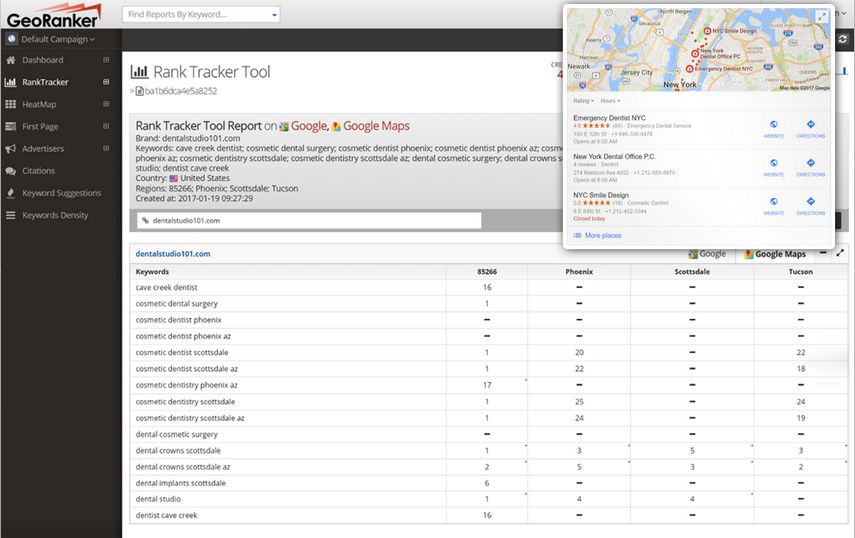The image size is (855, 538).
Task: Expand the HeatMap submenu
Action: [x=106, y=104]
